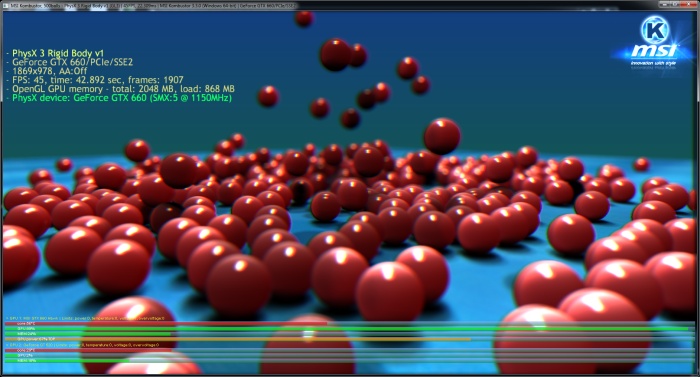Click the GPU 2 core temperature bar
700x377 pixels.
coord(88,351)
